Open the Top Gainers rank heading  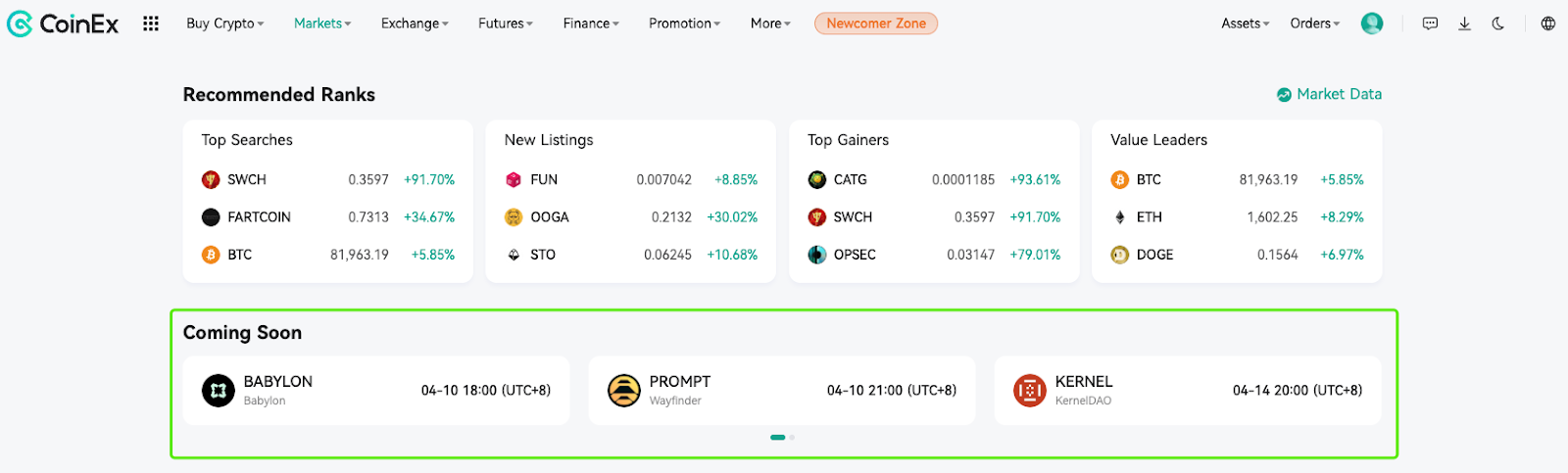848,140
